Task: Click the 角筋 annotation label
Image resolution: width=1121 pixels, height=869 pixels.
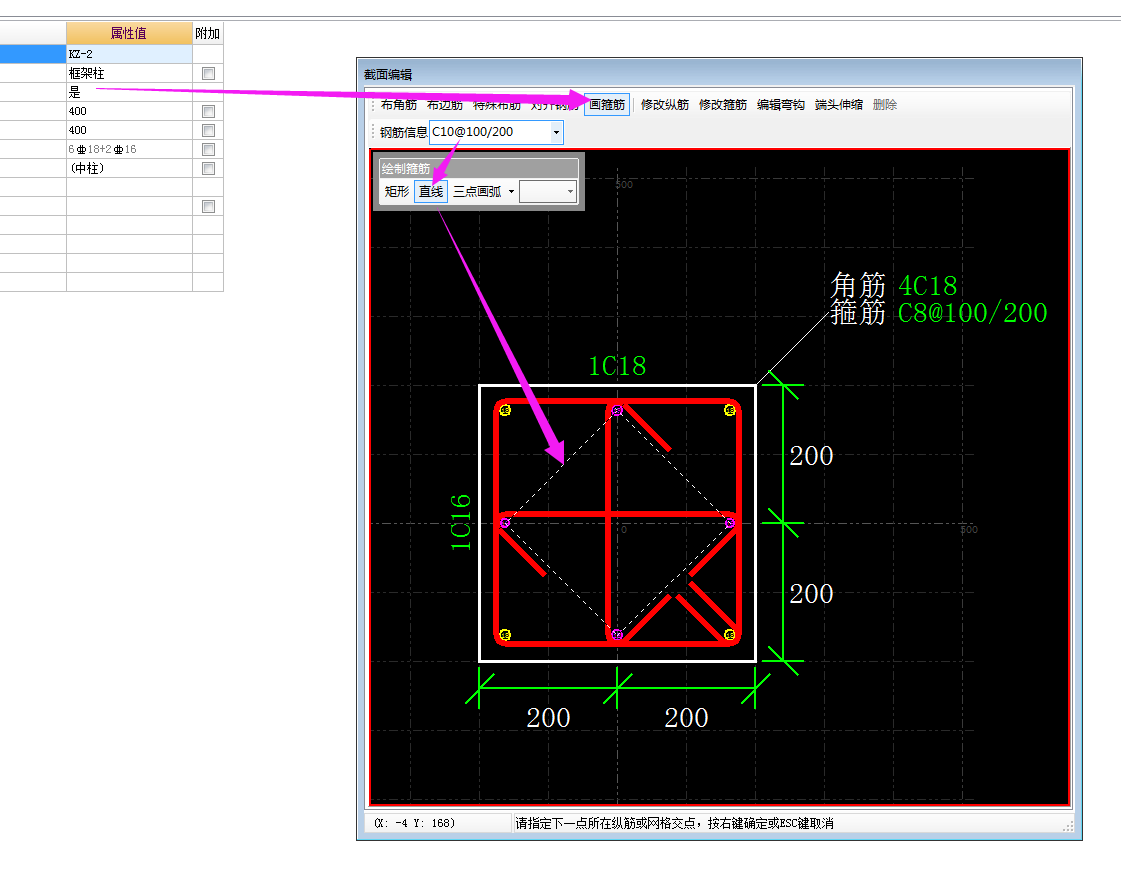Action: point(858,286)
